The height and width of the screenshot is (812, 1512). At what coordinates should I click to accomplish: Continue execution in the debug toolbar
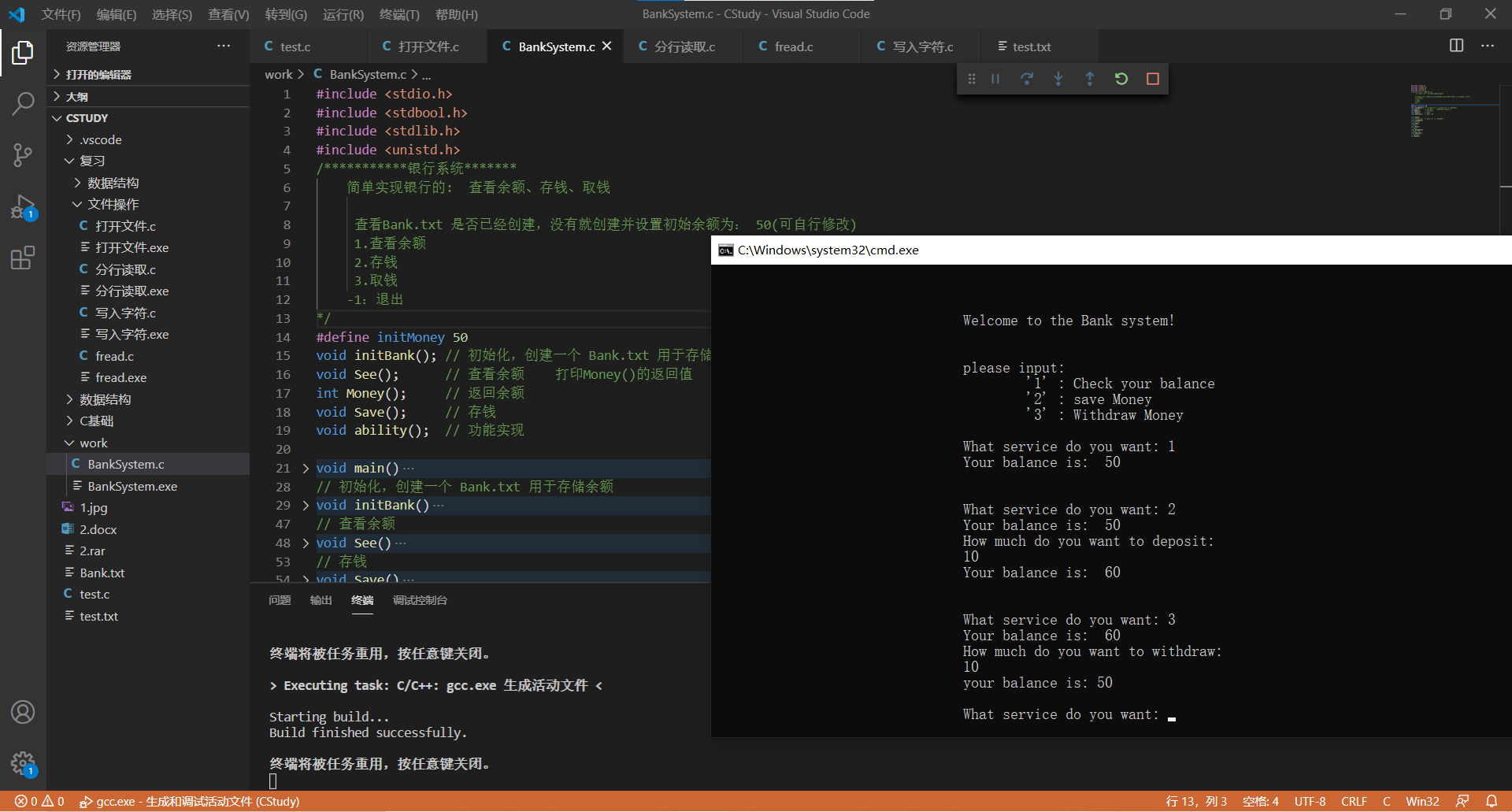[x=995, y=79]
